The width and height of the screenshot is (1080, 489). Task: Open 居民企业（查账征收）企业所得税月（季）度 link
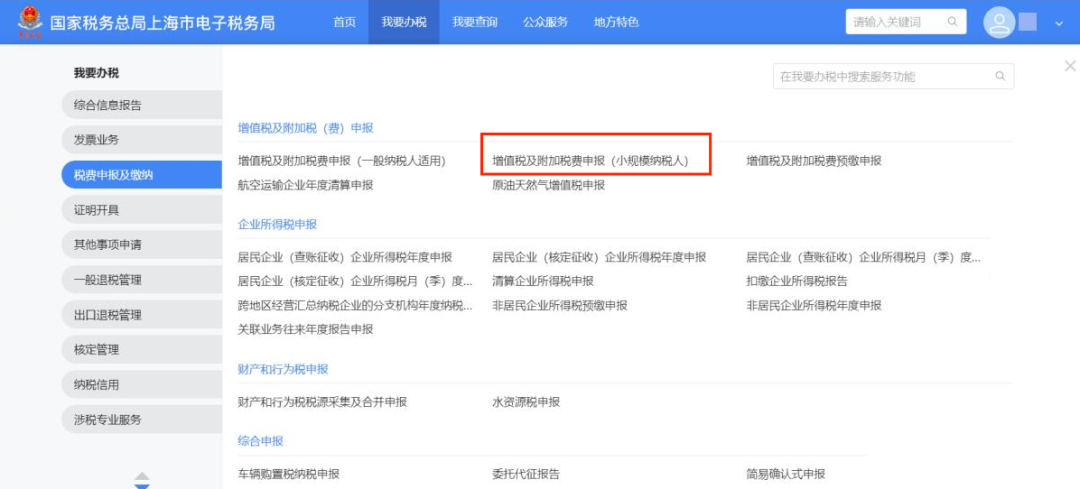point(864,258)
